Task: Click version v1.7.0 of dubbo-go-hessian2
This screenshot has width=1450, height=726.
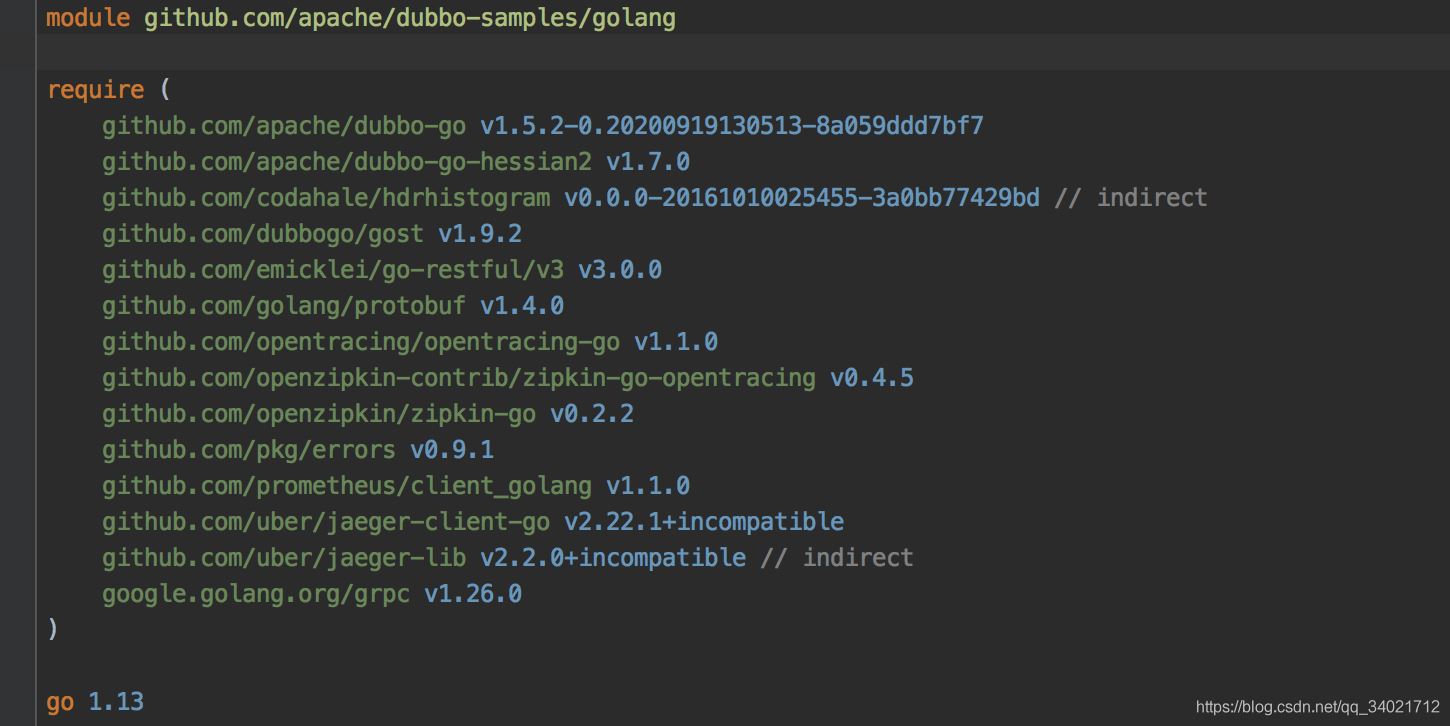Action: (647, 162)
